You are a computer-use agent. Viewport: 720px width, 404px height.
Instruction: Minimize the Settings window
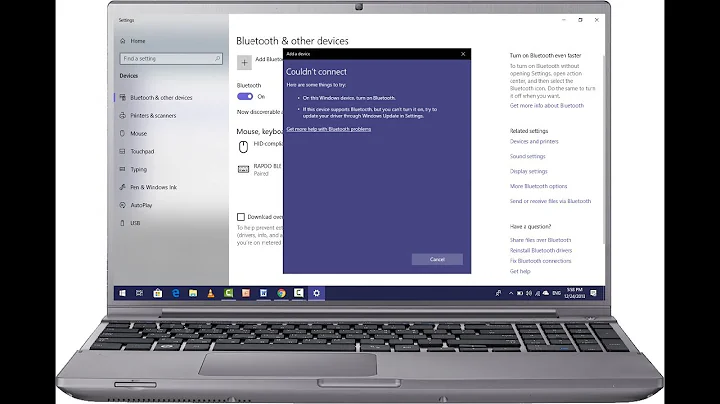[x=564, y=20]
